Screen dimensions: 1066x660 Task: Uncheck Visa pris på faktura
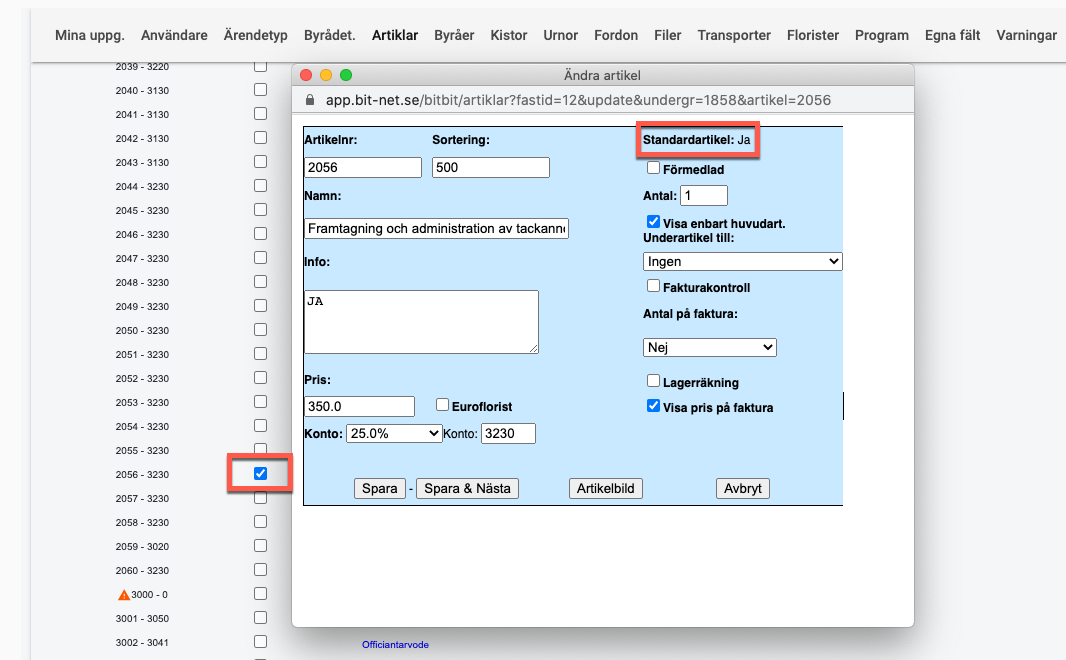pyautogui.click(x=653, y=406)
